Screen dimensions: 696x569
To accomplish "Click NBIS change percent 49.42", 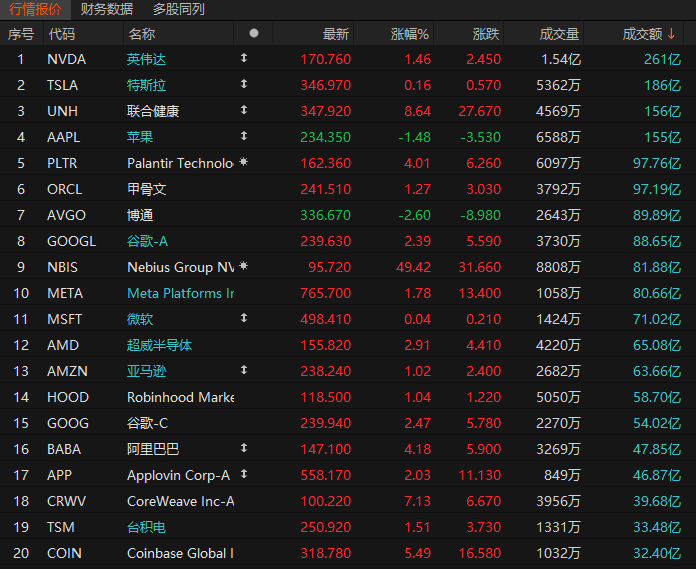I will 413,267.
